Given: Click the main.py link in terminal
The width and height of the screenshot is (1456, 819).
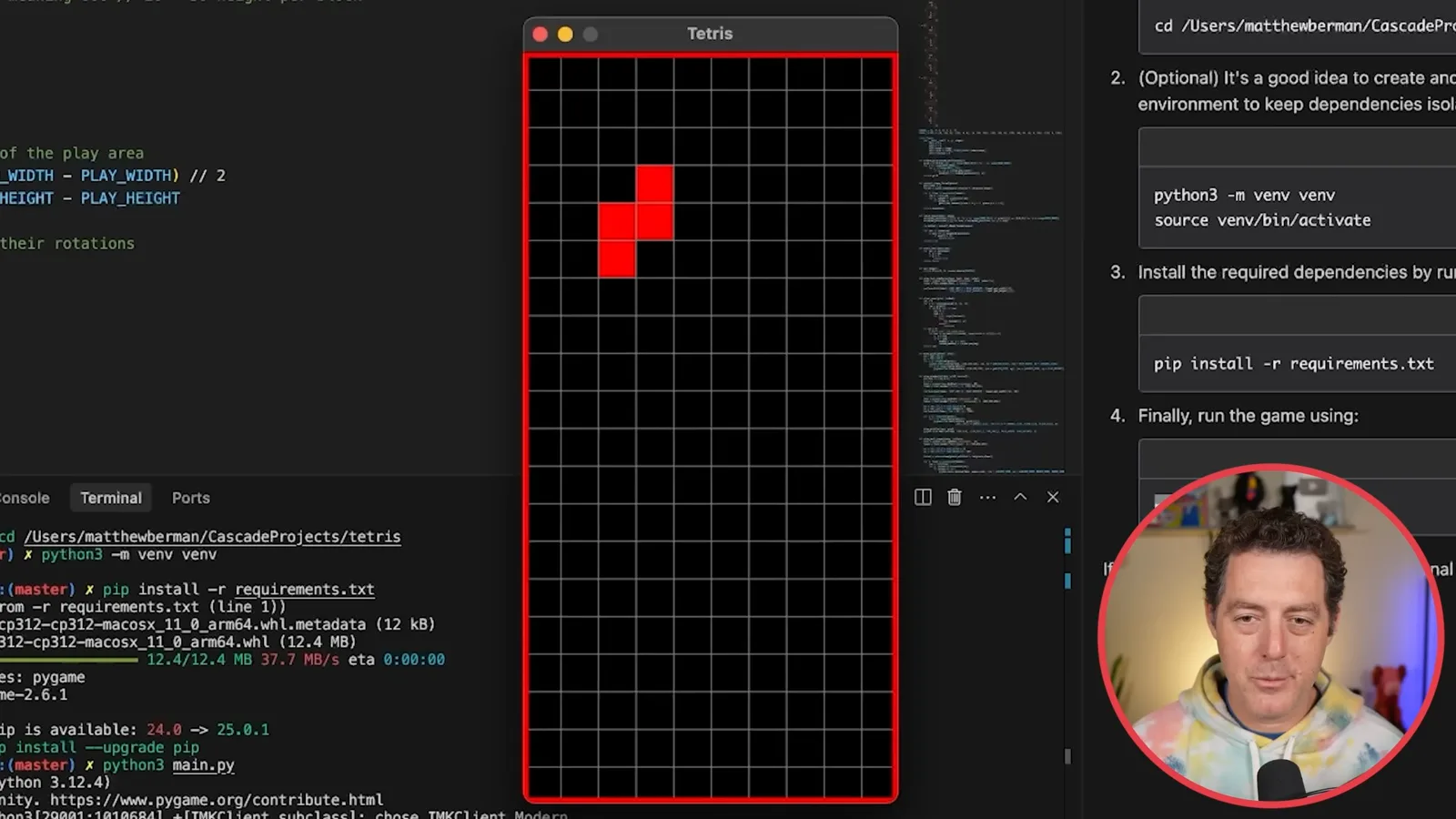Looking at the screenshot, I should click(x=204, y=765).
